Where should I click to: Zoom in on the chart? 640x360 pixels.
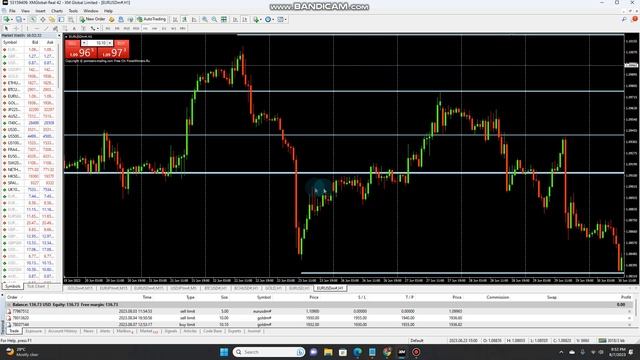click(204, 19)
